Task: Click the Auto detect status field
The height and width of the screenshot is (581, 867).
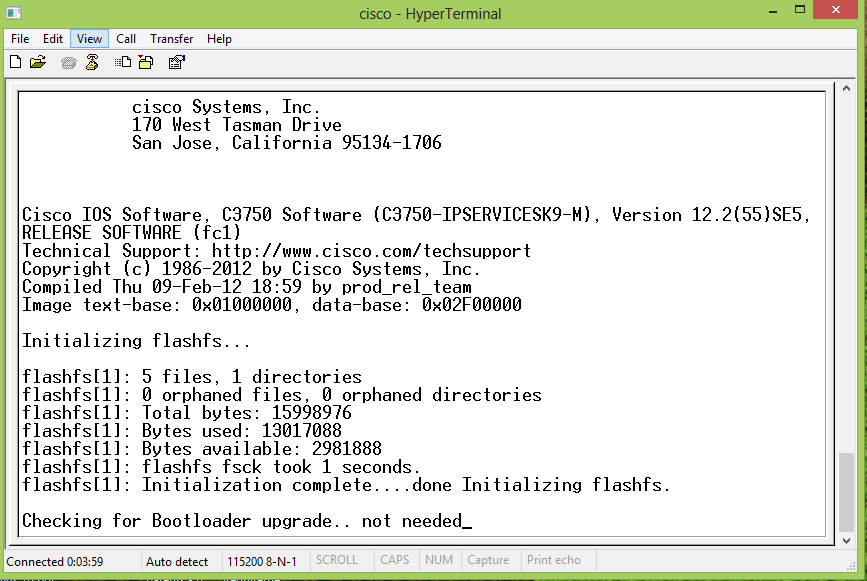Action: (180, 560)
